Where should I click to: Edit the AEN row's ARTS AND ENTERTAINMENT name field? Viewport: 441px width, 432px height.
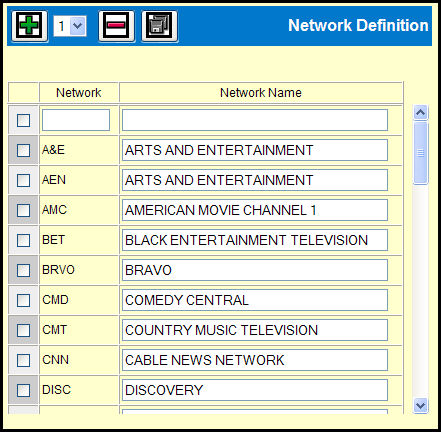[x=255, y=180]
